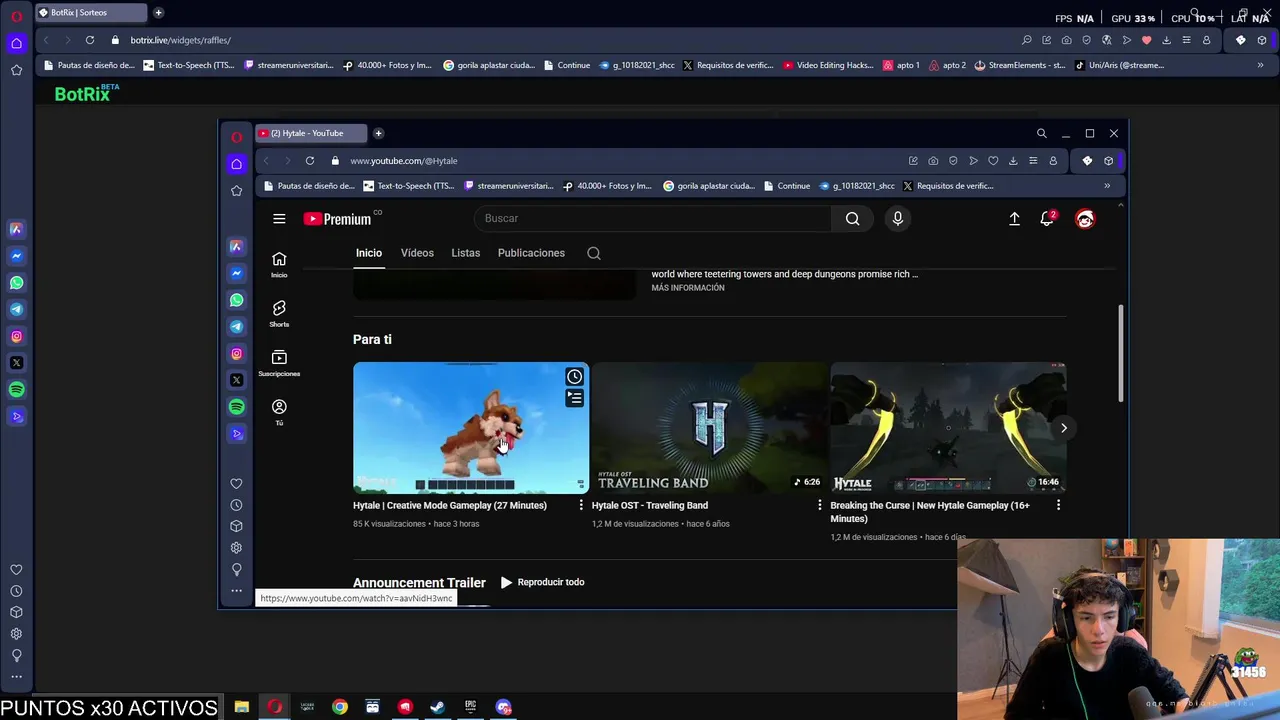This screenshot has height=720, width=1280.
Task: Select the Hytale - YouTube browser tab
Action: click(310, 133)
